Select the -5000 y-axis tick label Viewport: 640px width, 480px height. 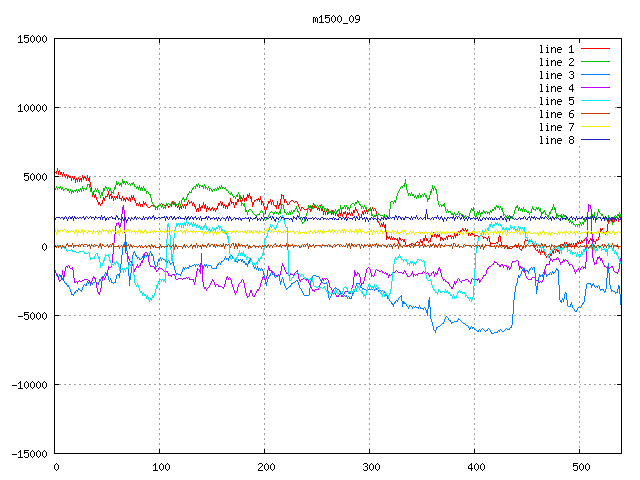click(30, 315)
